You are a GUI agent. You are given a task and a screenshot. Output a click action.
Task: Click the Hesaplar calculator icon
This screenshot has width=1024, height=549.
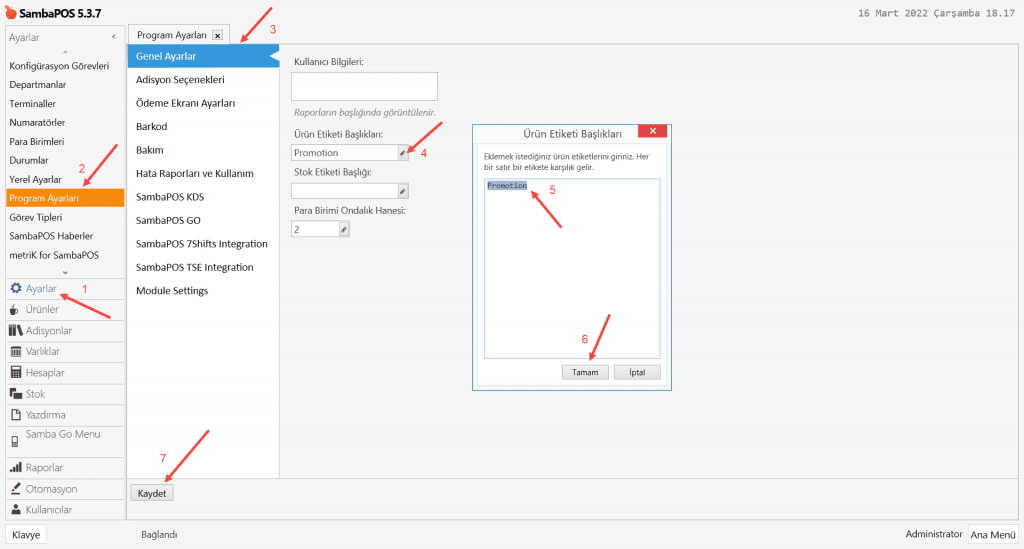point(16,373)
